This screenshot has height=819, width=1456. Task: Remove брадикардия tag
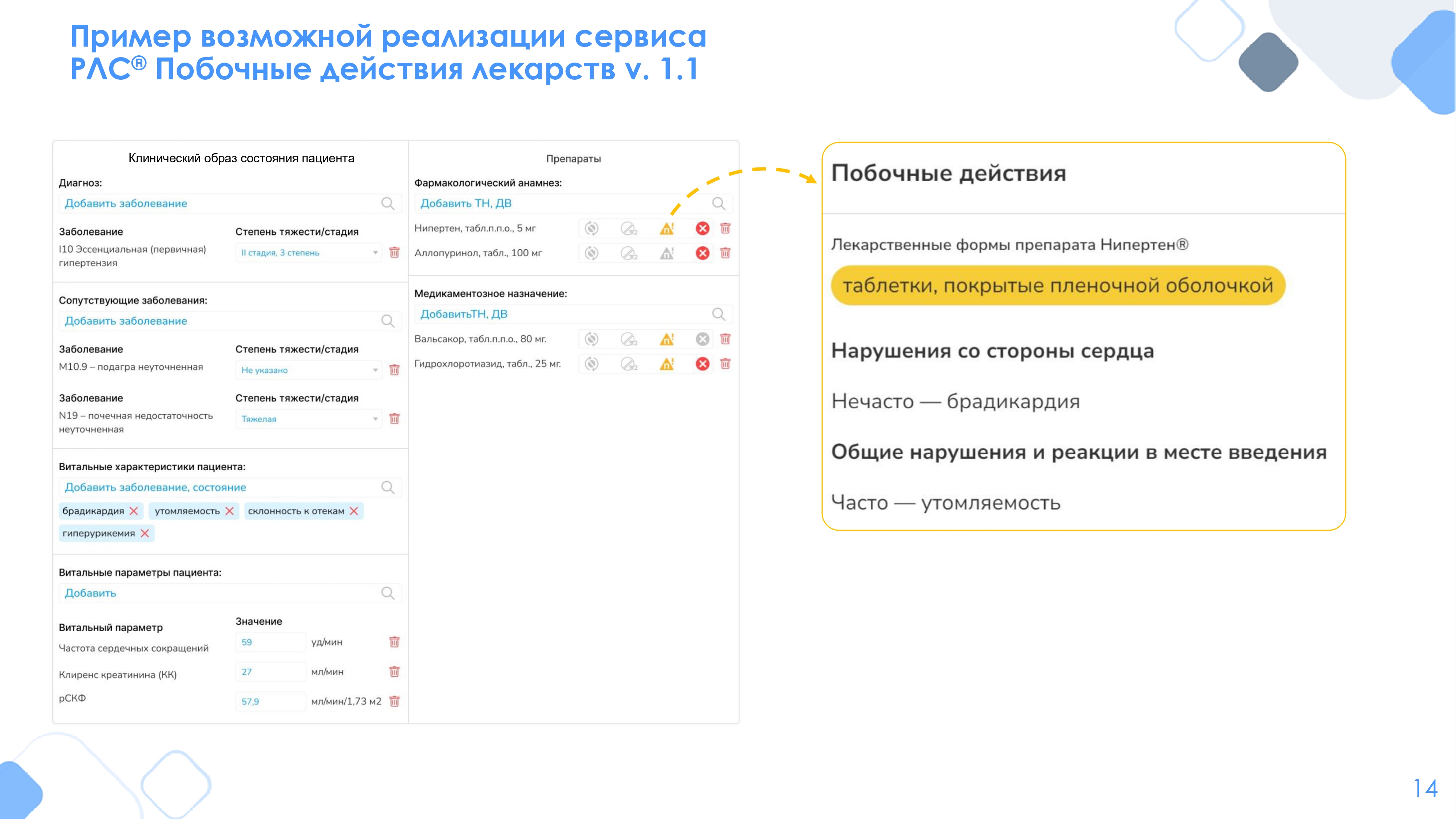coord(134,511)
